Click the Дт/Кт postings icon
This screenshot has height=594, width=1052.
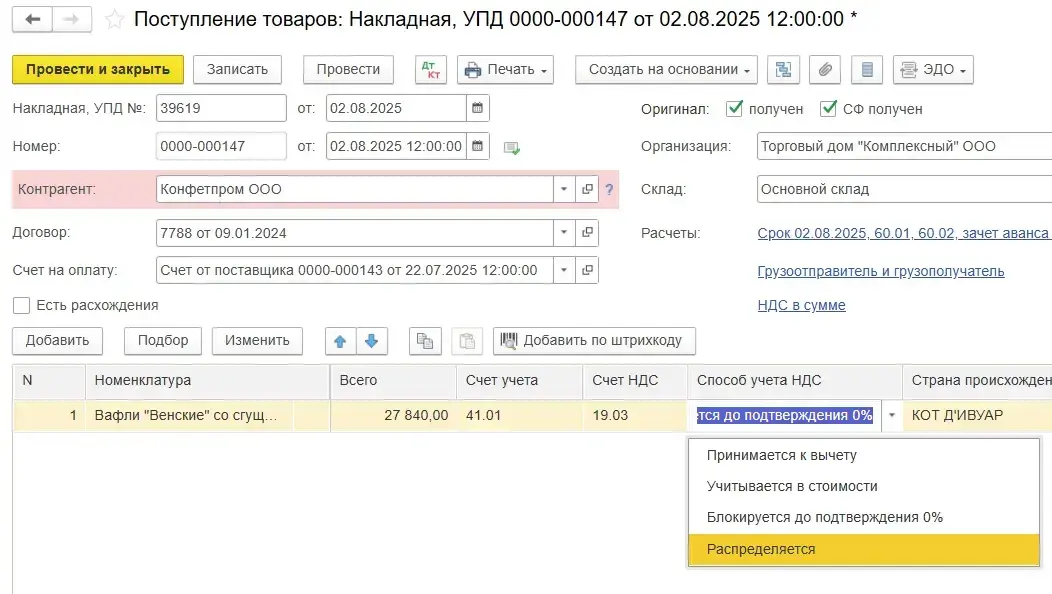(432, 70)
